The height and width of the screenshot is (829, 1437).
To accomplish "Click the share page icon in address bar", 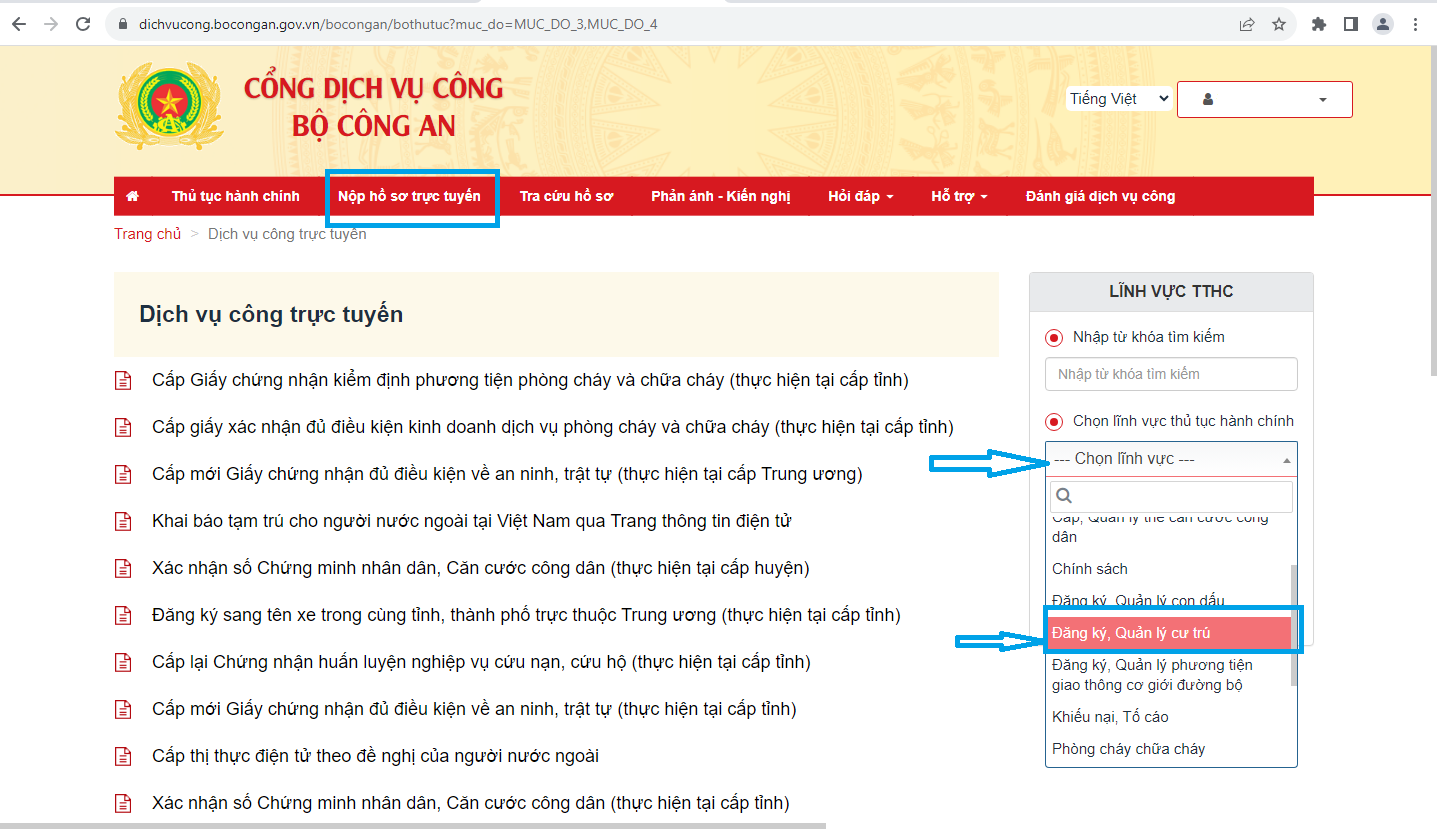I will point(1247,24).
